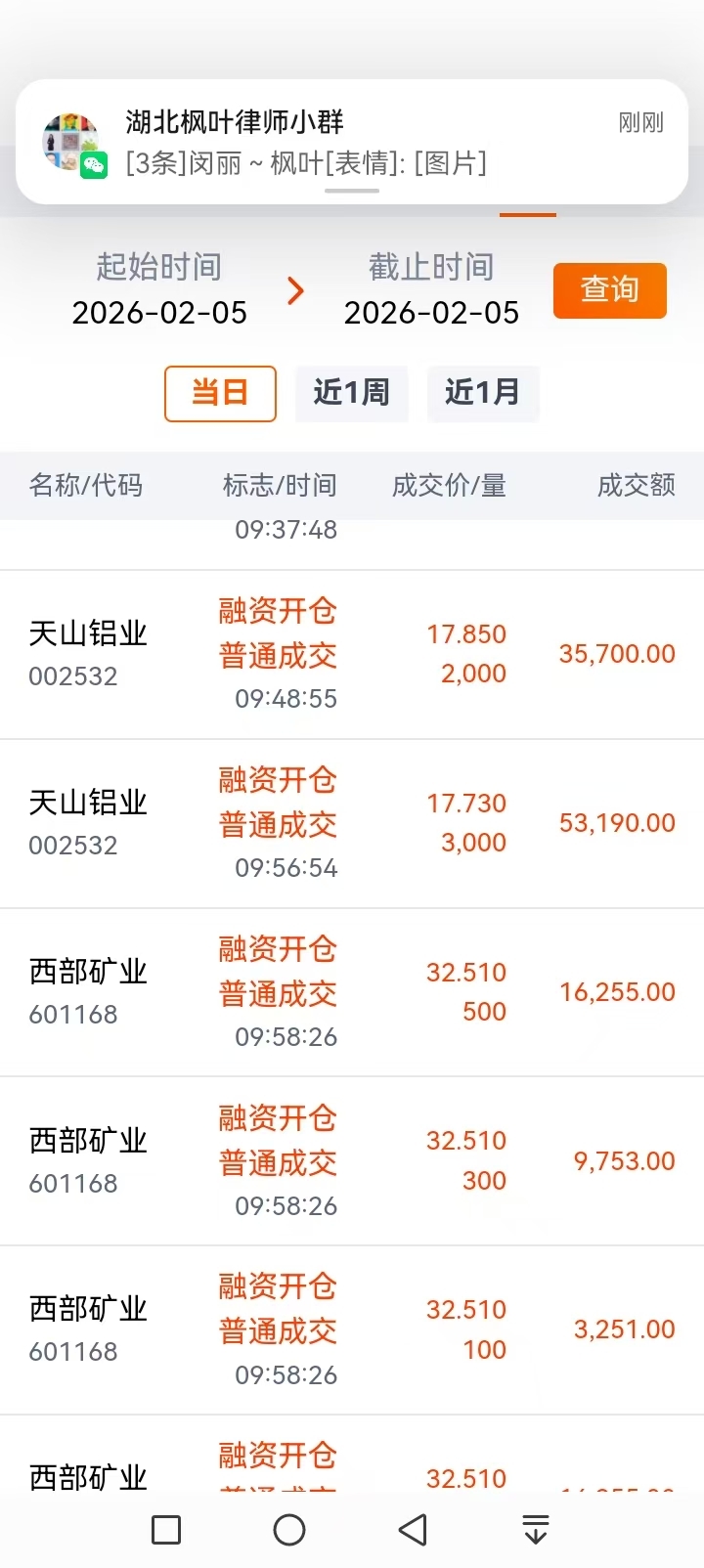Tap the 名称/代码 column header
The height and width of the screenshot is (1568, 704).
(86, 485)
